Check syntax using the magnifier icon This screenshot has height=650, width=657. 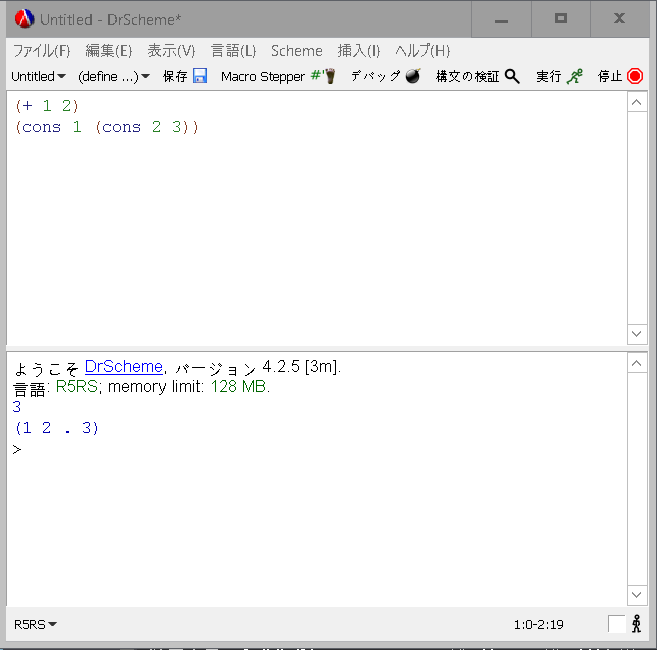[512, 76]
